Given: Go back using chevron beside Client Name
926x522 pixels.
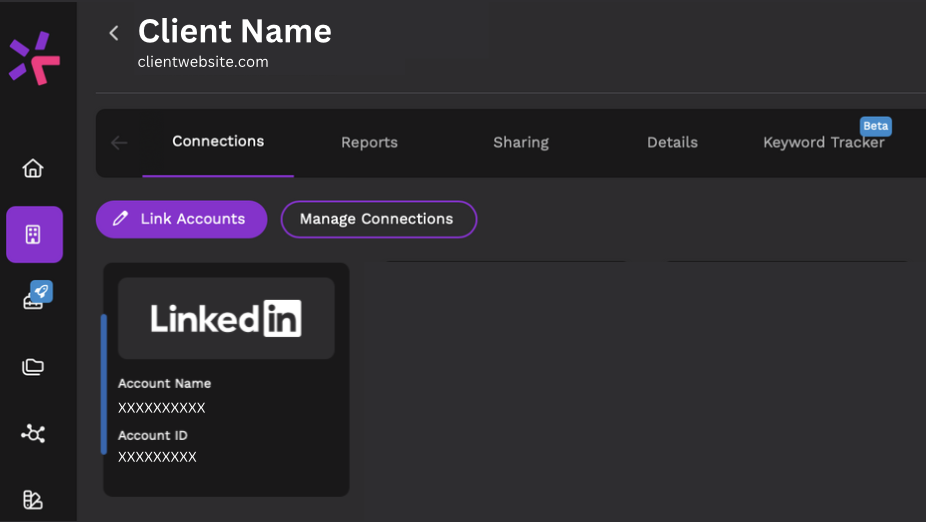Looking at the screenshot, I should (x=114, y=33).
